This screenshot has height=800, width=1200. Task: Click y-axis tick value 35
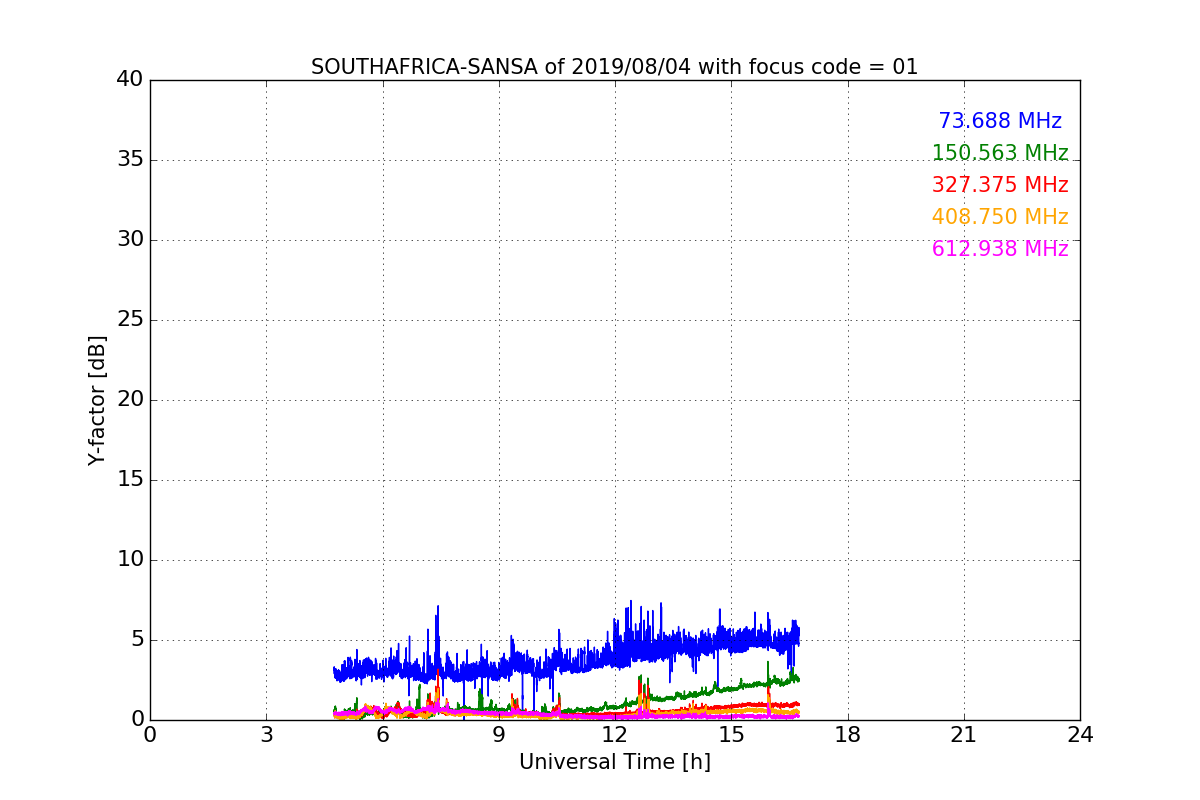pos(130,160)
